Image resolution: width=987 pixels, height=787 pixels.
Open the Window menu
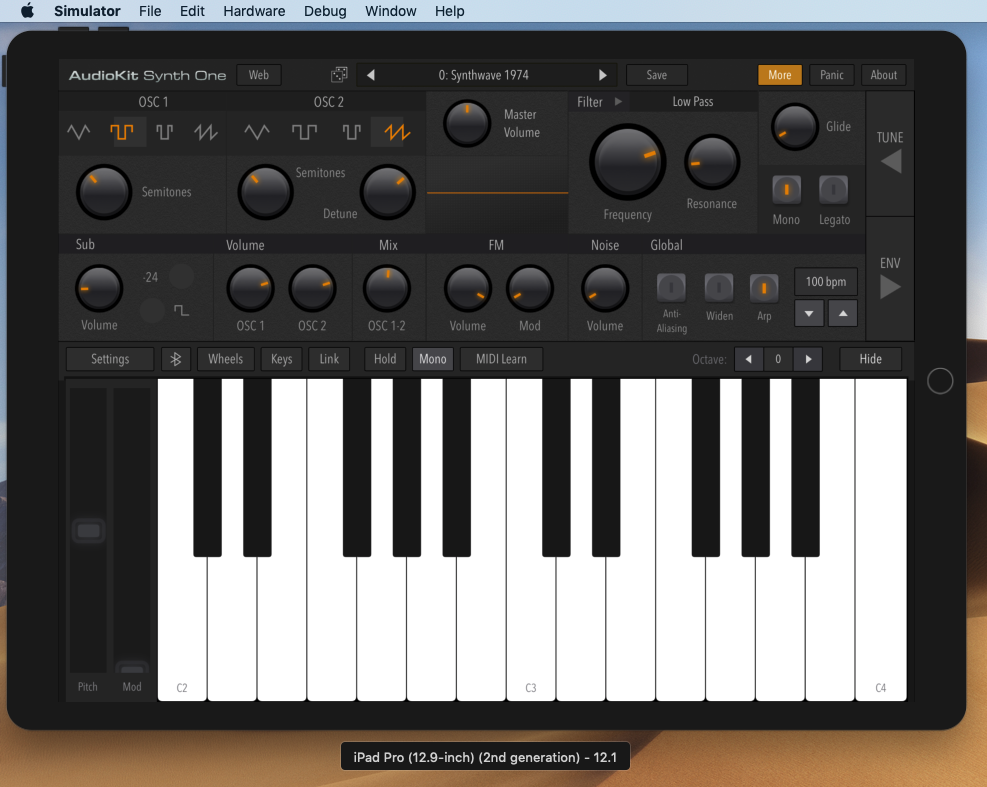[x=390, y=11]
